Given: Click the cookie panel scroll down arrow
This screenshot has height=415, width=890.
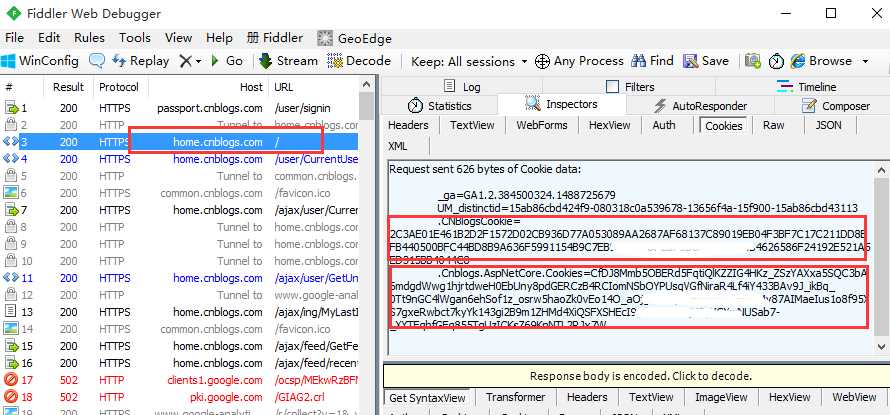Looking at the screenshot, I should [881, 346].
